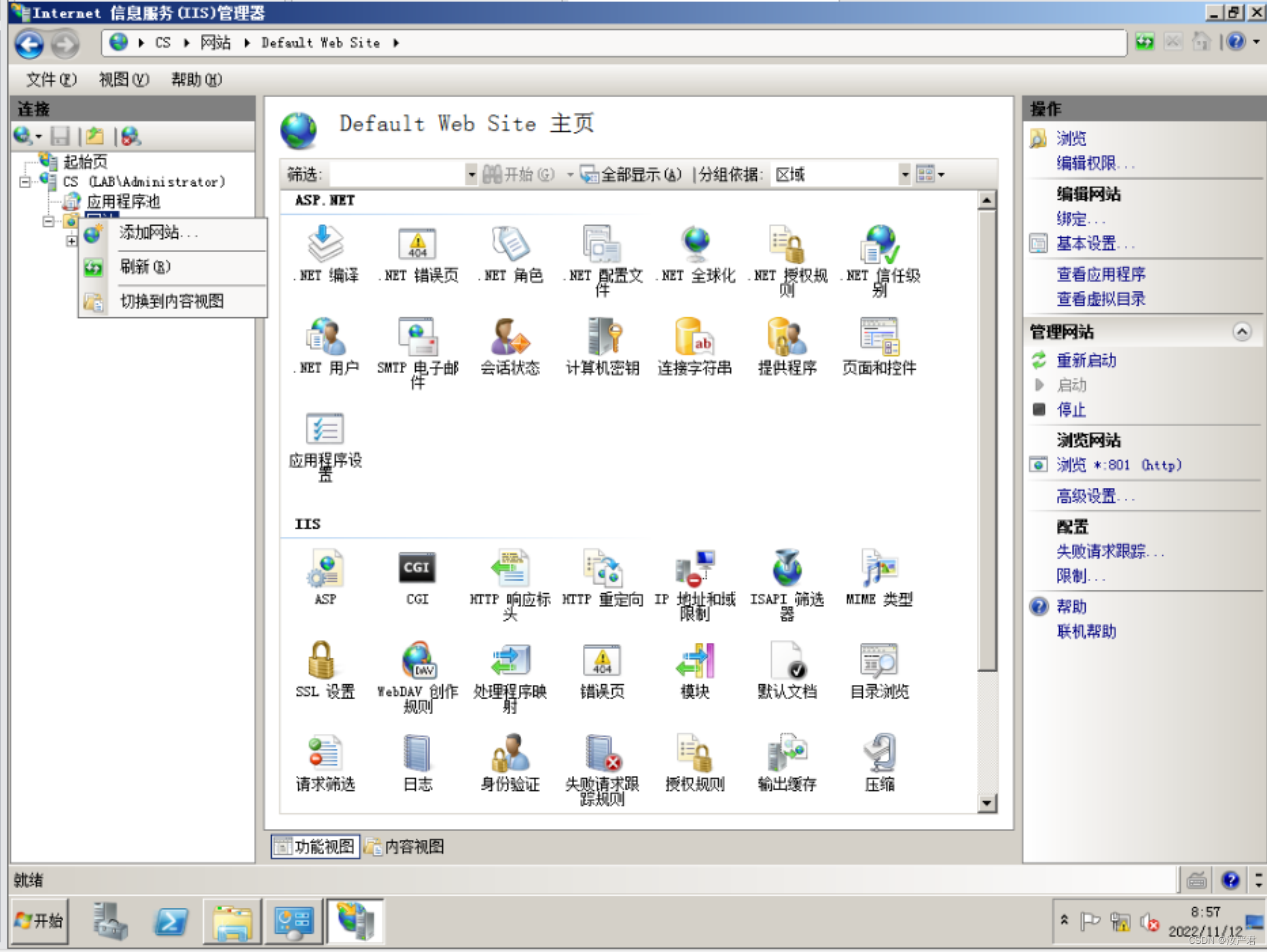Expand the 网站 breadcrumb arrow
Image resolution: width=1267 pixels, height=952 pixels.
[x=247, y=43]
